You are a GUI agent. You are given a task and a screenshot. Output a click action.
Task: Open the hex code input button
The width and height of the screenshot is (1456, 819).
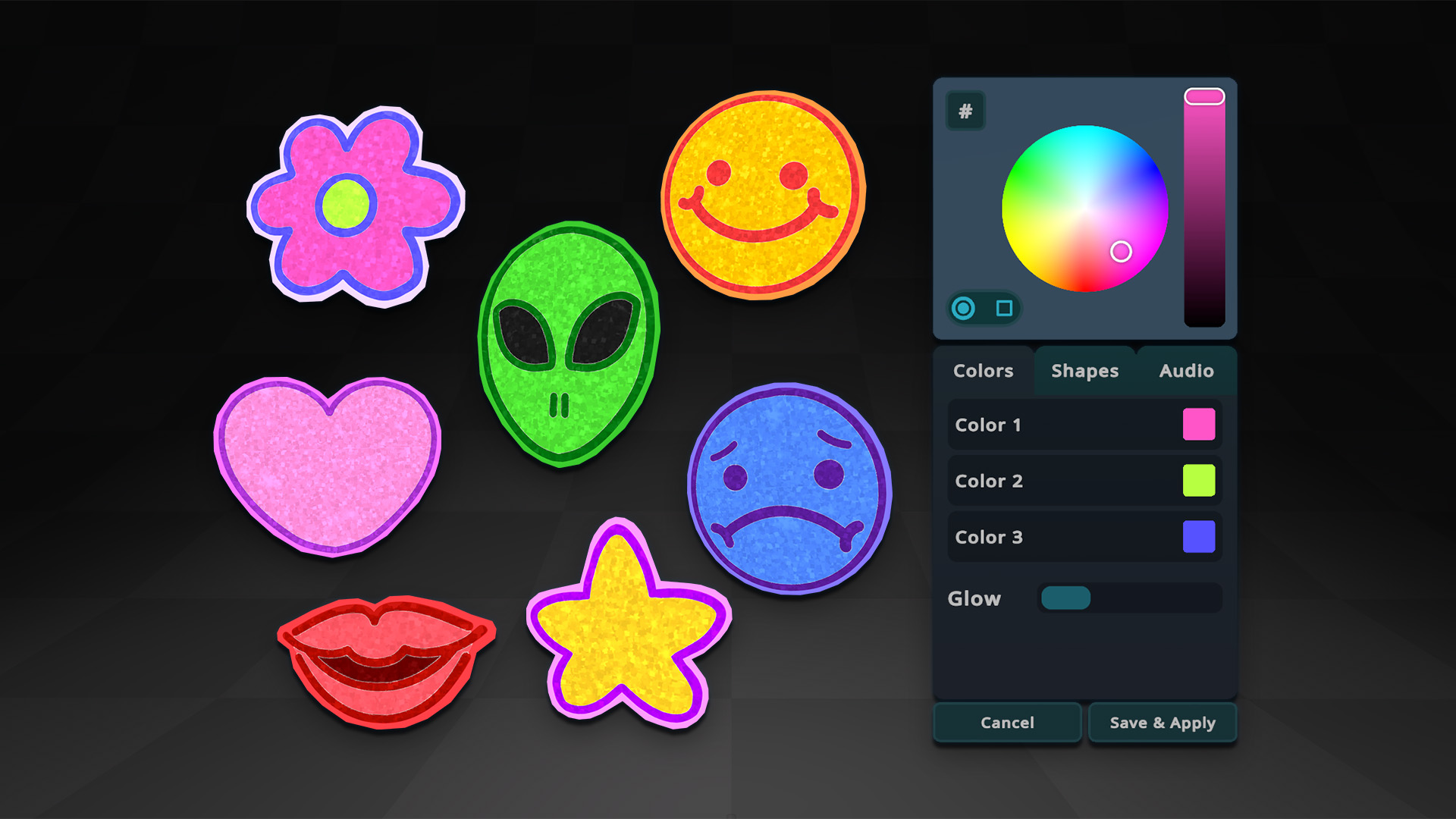(x=965, y=111)
